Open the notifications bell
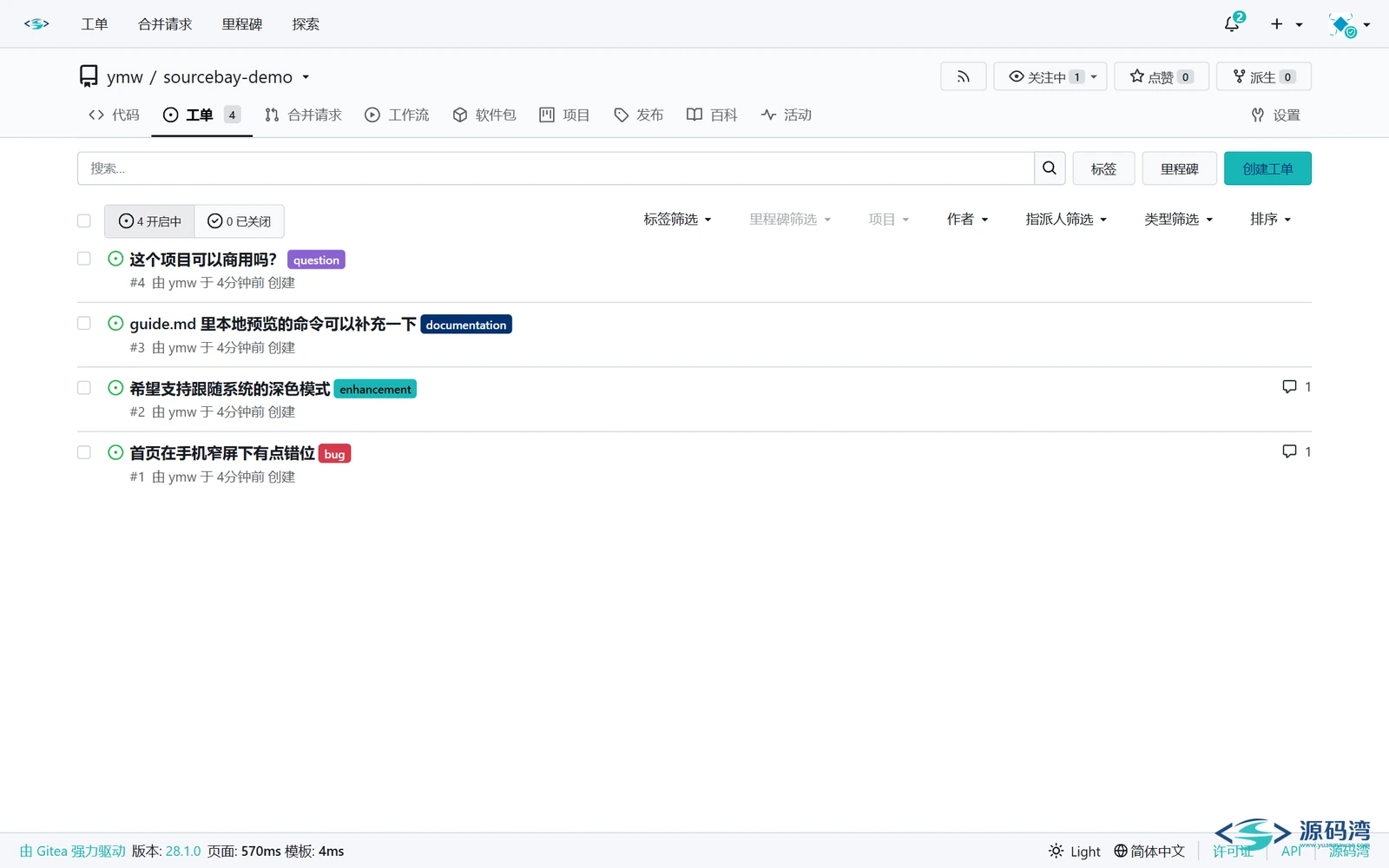The height and width of the screenshot is (868, 1389). click(x=1233, y=23)
